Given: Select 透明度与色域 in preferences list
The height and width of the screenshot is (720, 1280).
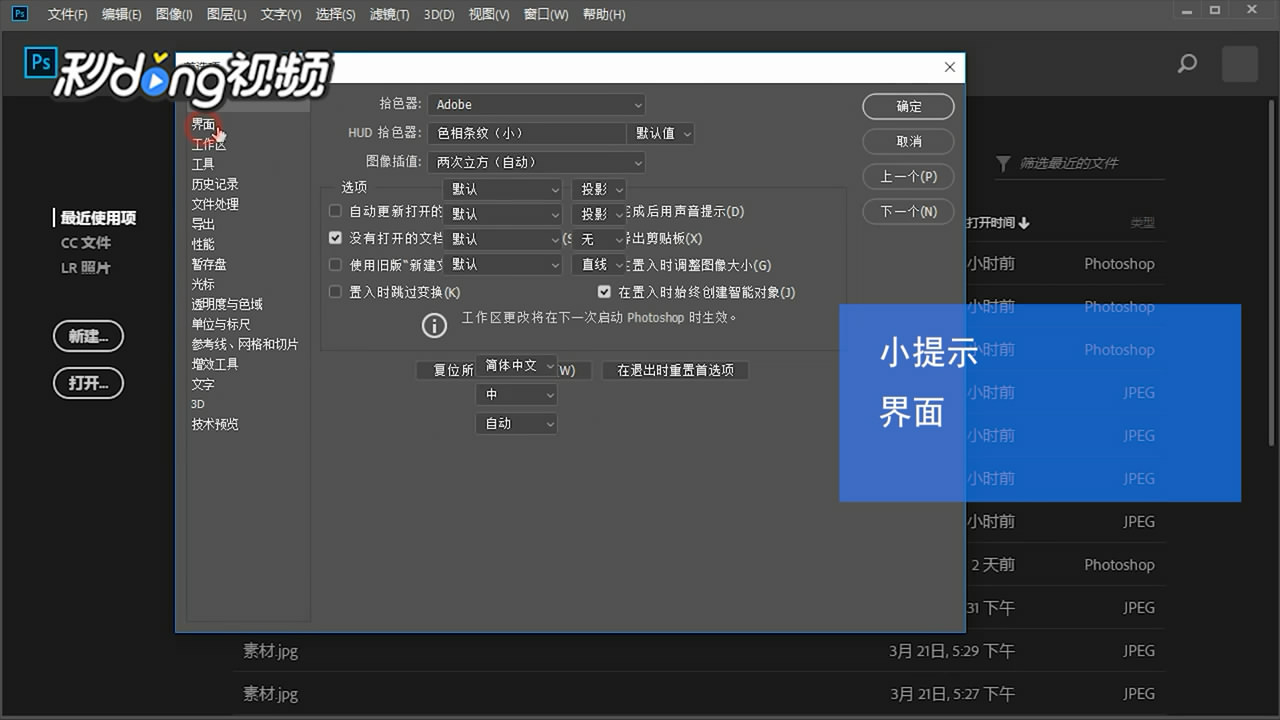Looking at the screenshot, I should click(x=227, y=304).
